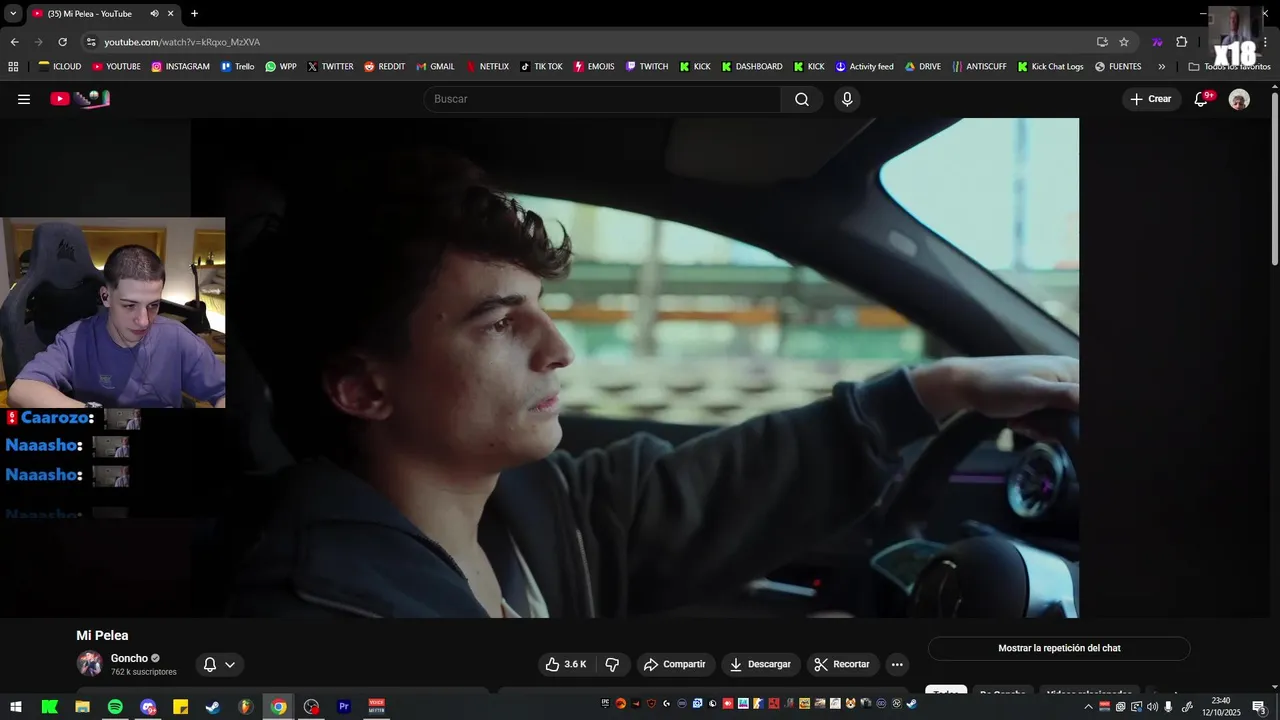The width and height of the screenshot is (1280, 720).
Task: Open Premiere Pro from the taskbar
Action: (344, 707)
